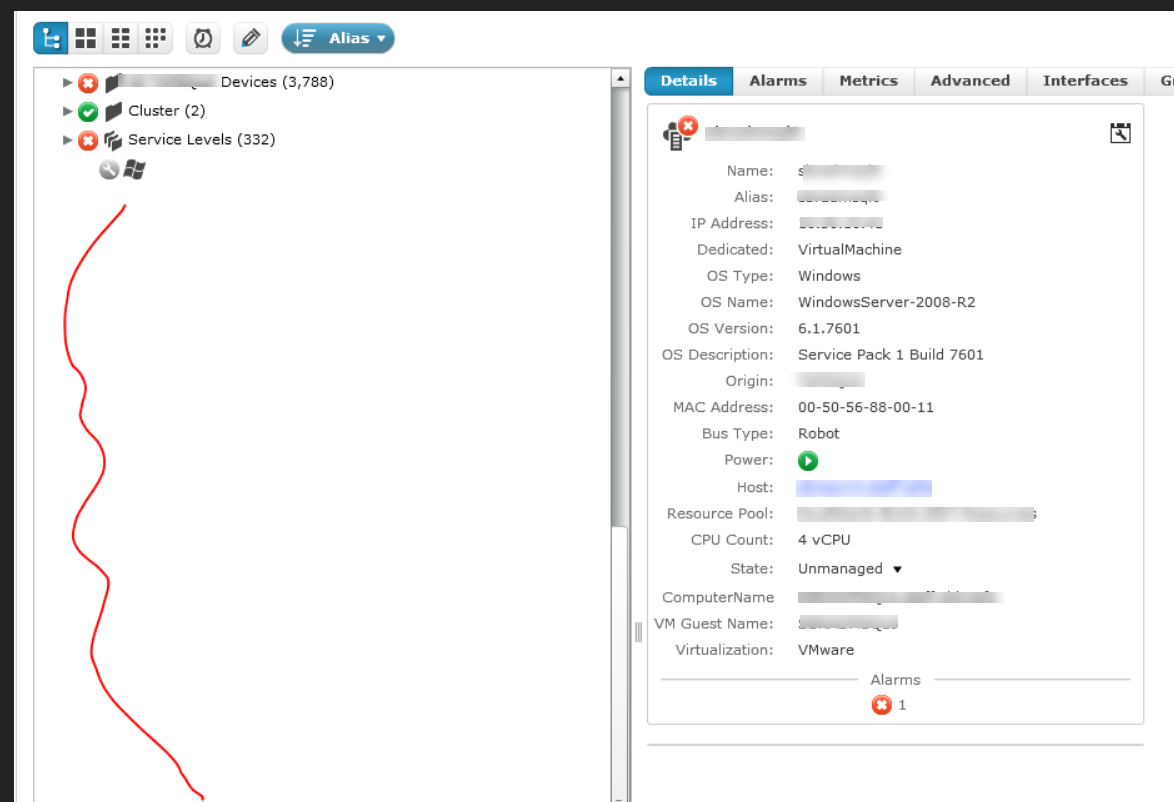Click the pencil edit icon
This screenshot has height=802, width=1174.
tap(251, 38)
